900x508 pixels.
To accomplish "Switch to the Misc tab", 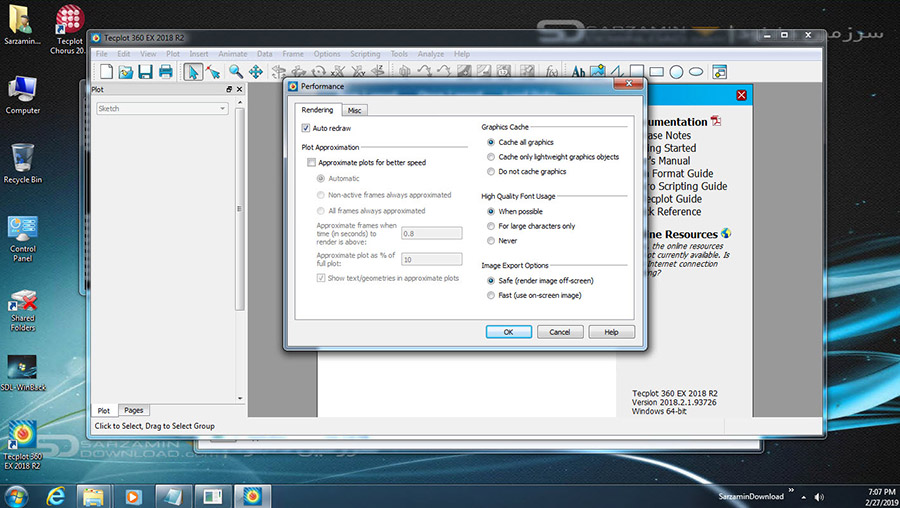I will (x=355, y=110).
